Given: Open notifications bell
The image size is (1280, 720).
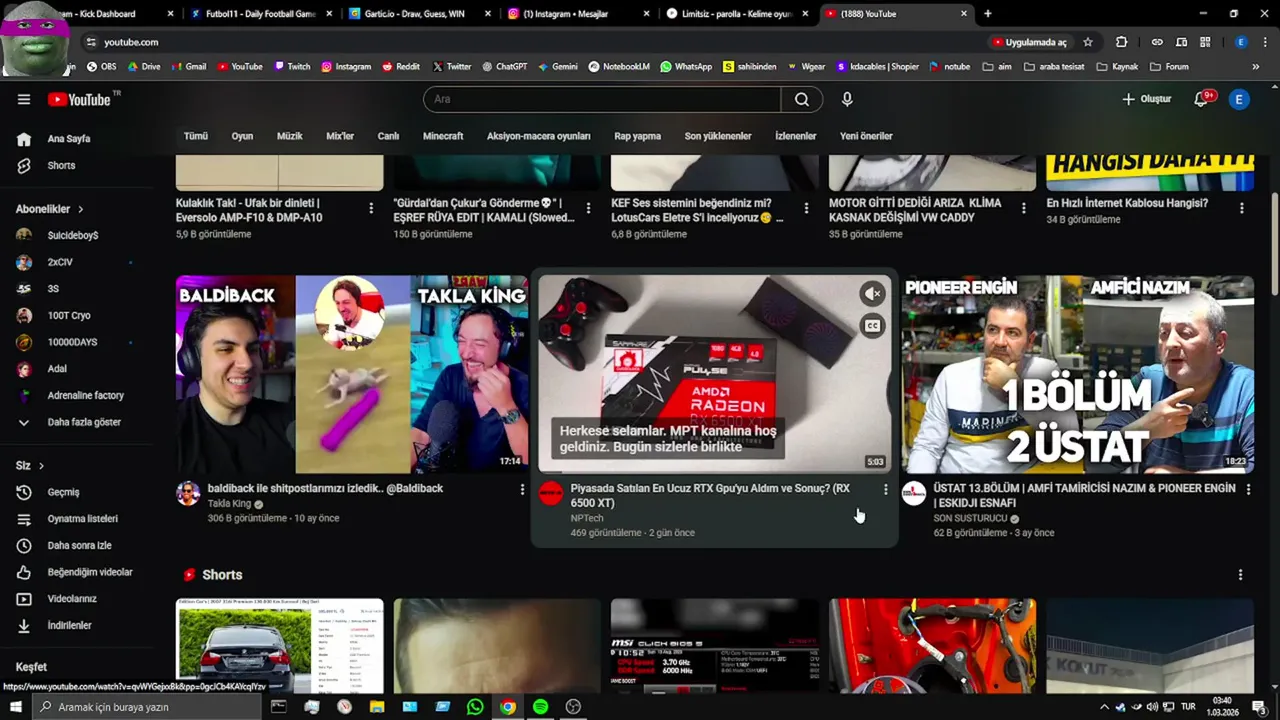Looking at the screenshot, I should coord(1203,99).
